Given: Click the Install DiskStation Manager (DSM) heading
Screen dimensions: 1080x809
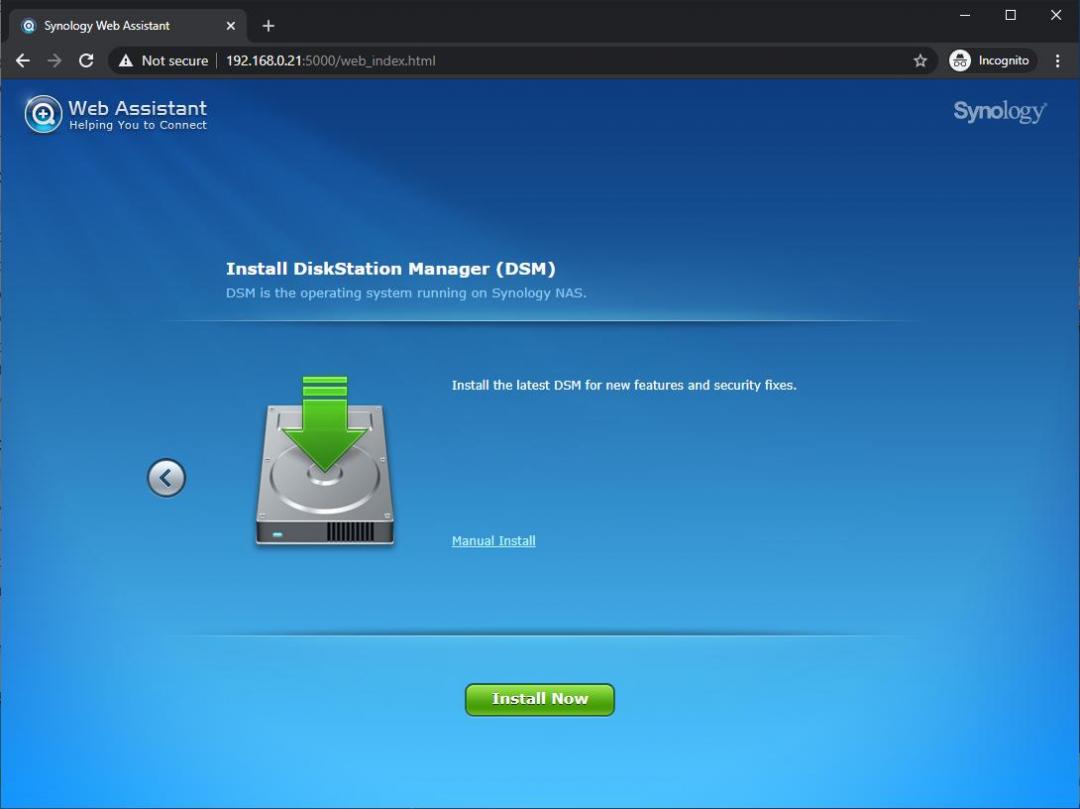Looking at the screenshot, I should (391, 269).
